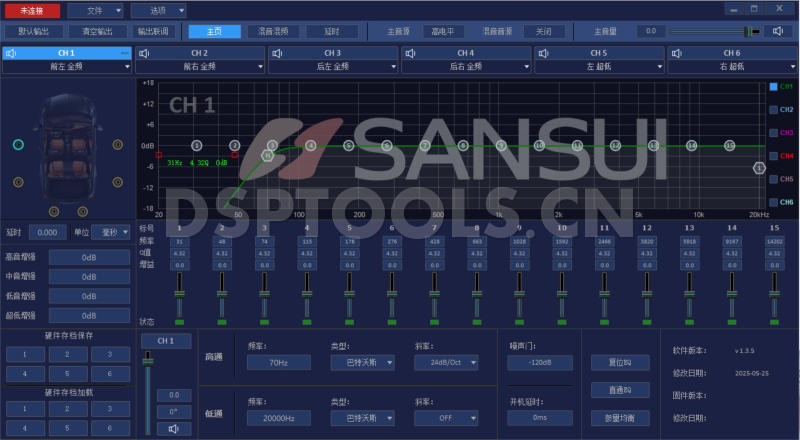Toggle master volume mute speaker button
Image resolution: width=800 pixels, height=440 pixels.
[x=780, y=31]
